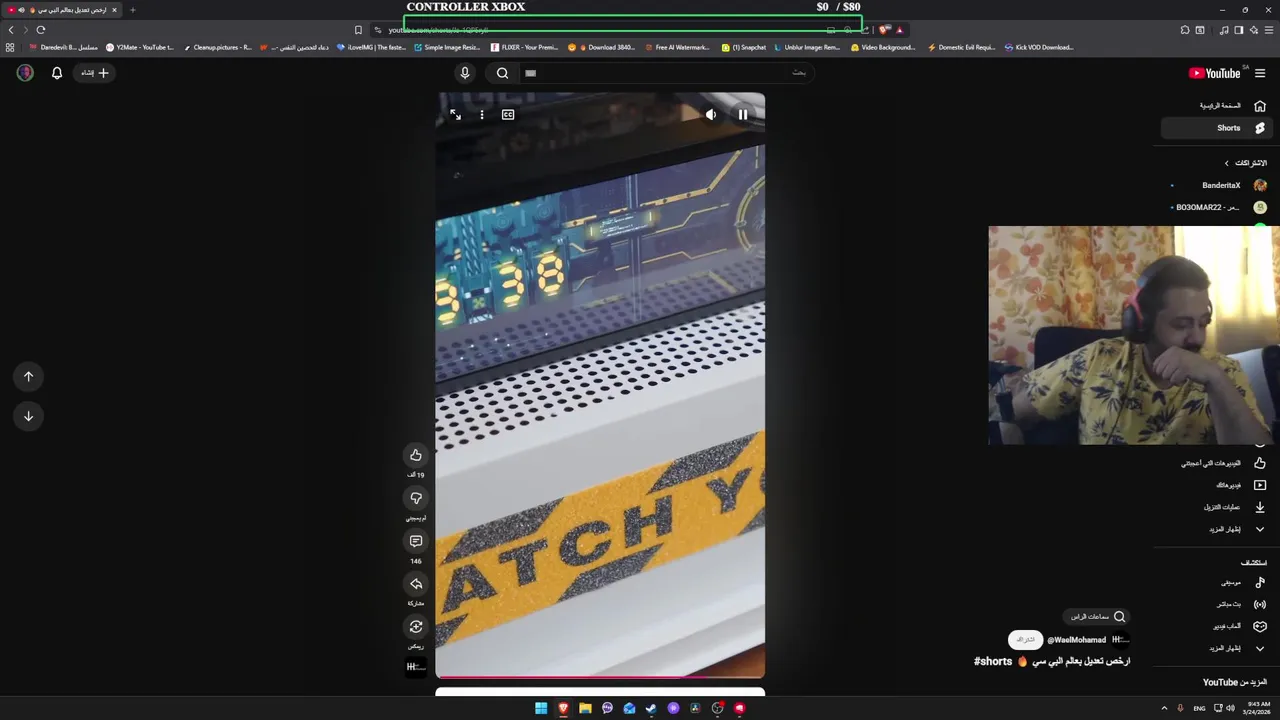This screenshot has height=720, width=1280.
Task: Expand the Subscriptions section chevron
Action: [x=1227, y=163]
